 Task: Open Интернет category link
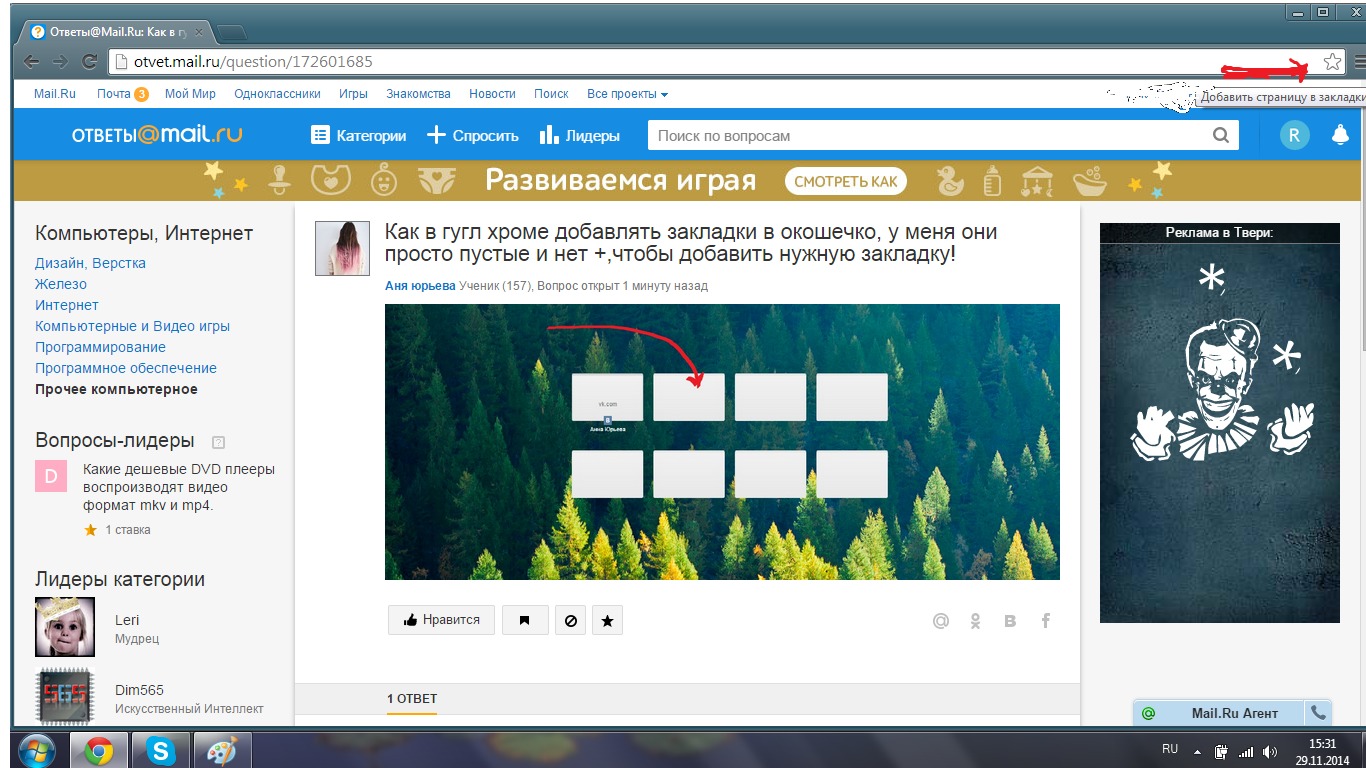click(x=67, y=305)
